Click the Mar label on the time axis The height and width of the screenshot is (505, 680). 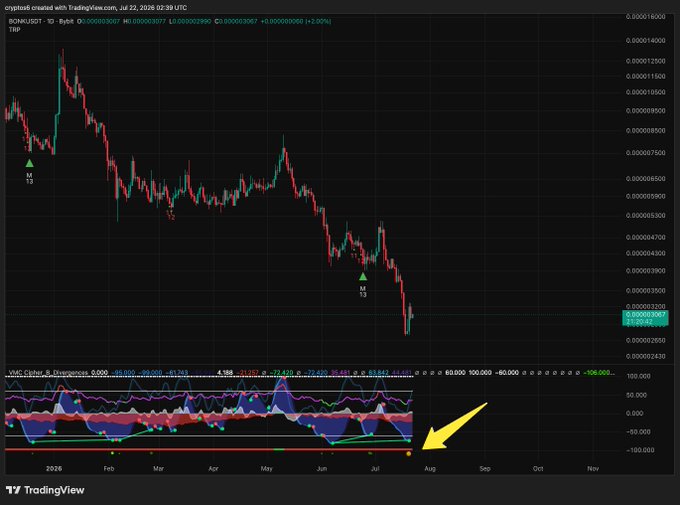158,468
